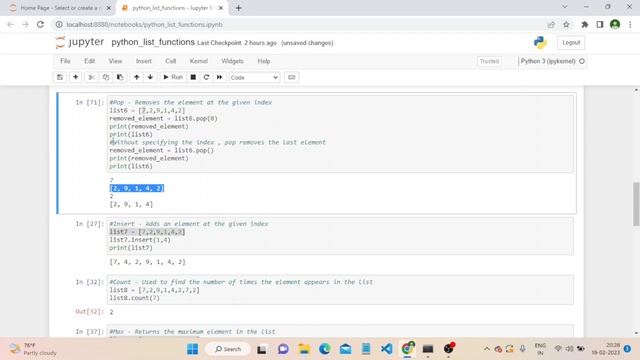640x360 pixels.
Task: Switch to Home Page browser tab
Action: (60, 8)
